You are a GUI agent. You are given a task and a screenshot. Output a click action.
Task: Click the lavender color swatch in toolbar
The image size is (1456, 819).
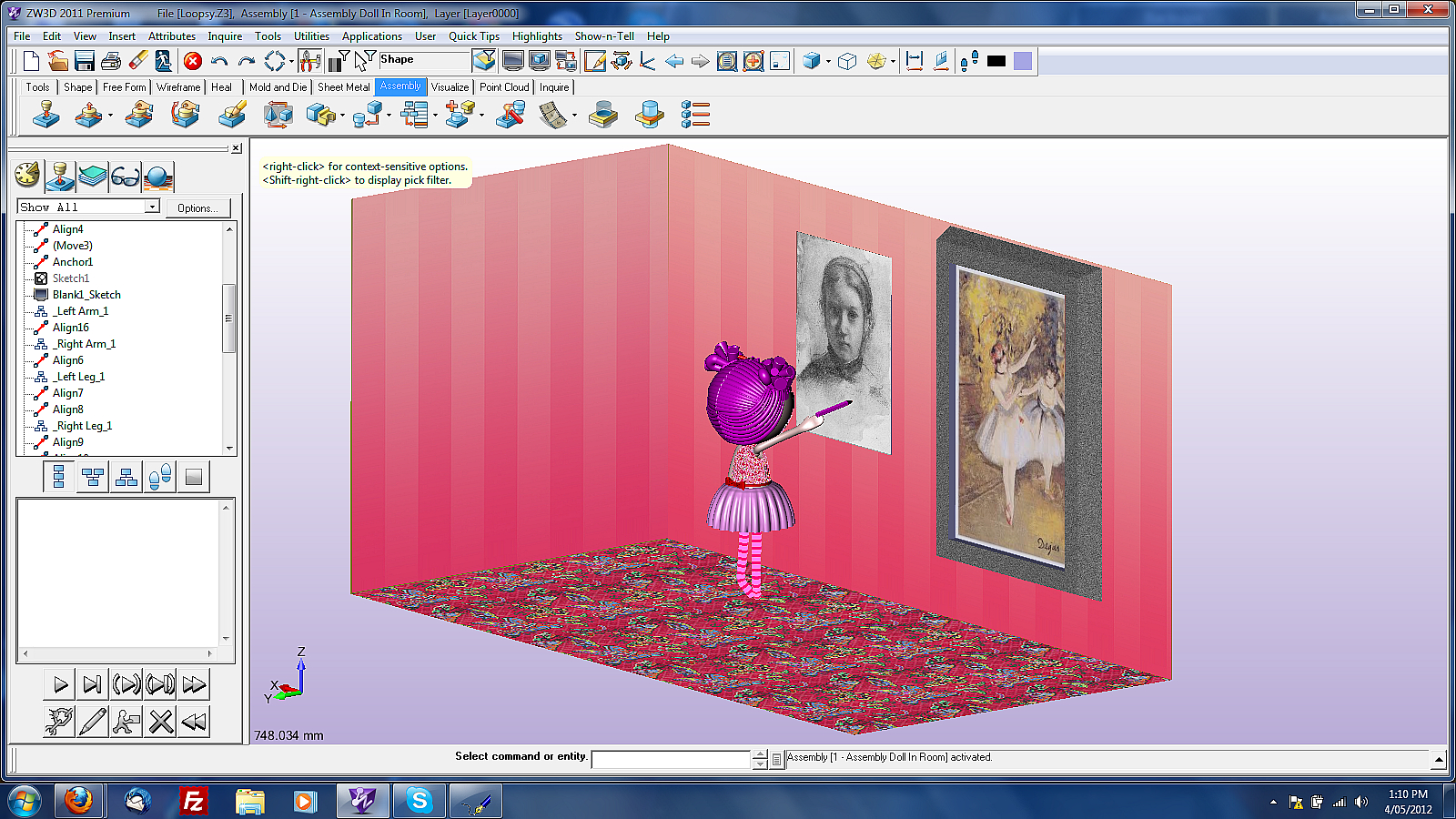point(1023,61)
